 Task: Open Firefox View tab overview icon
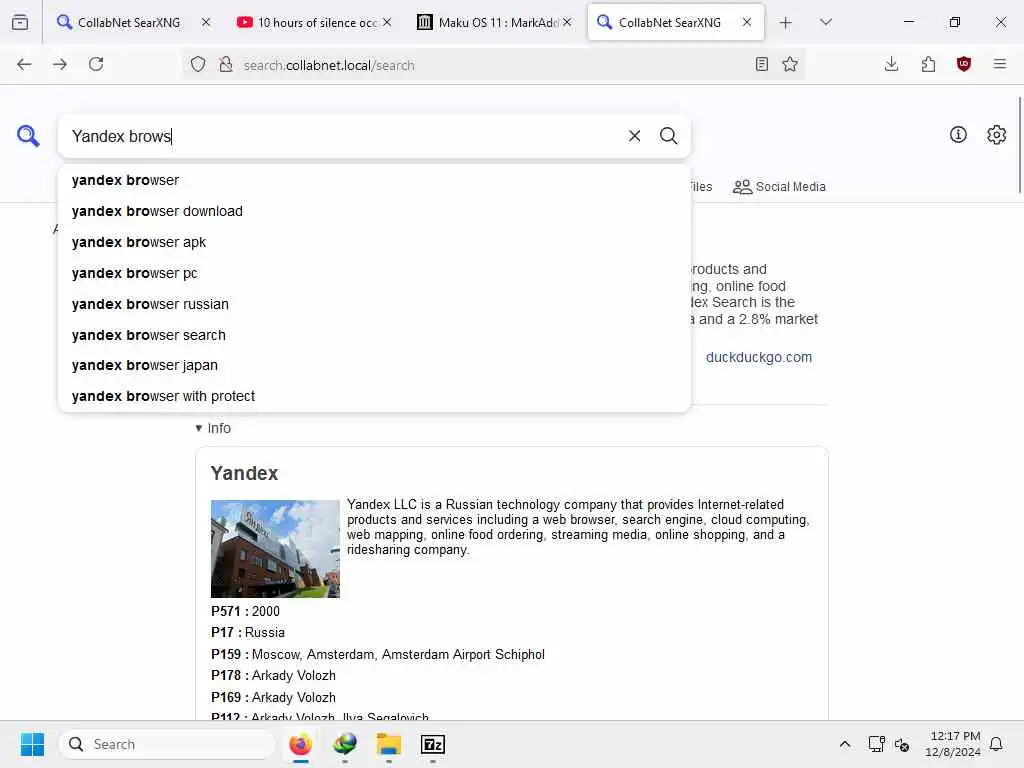[x=20, y=22]
